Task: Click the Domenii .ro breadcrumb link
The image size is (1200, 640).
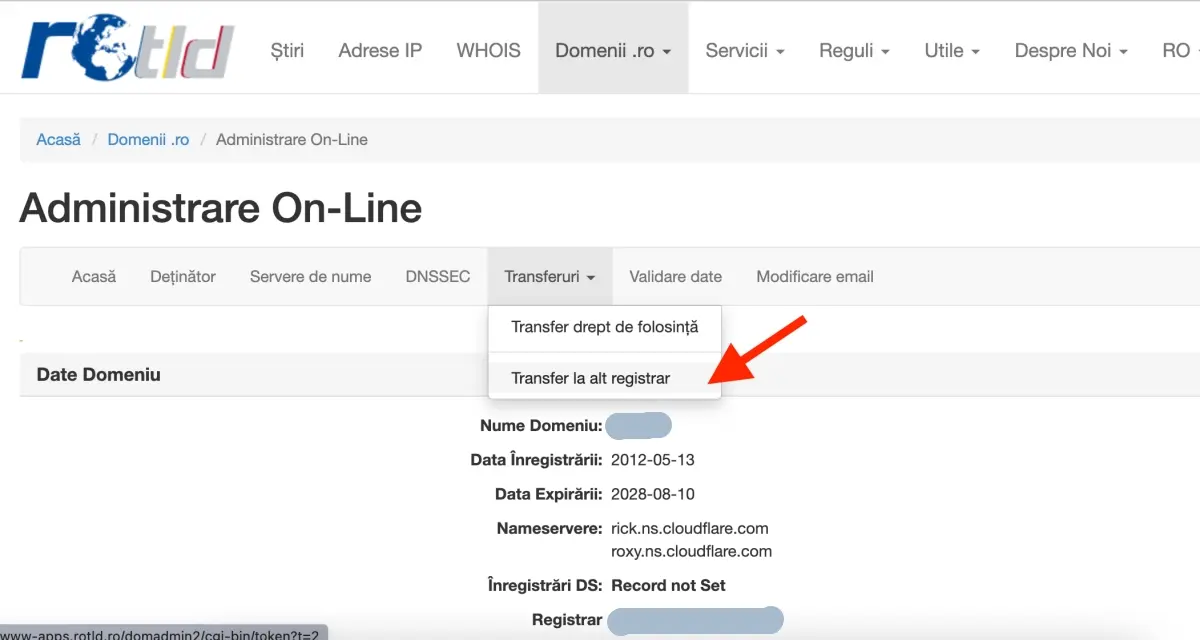Action: click(148, 140)
